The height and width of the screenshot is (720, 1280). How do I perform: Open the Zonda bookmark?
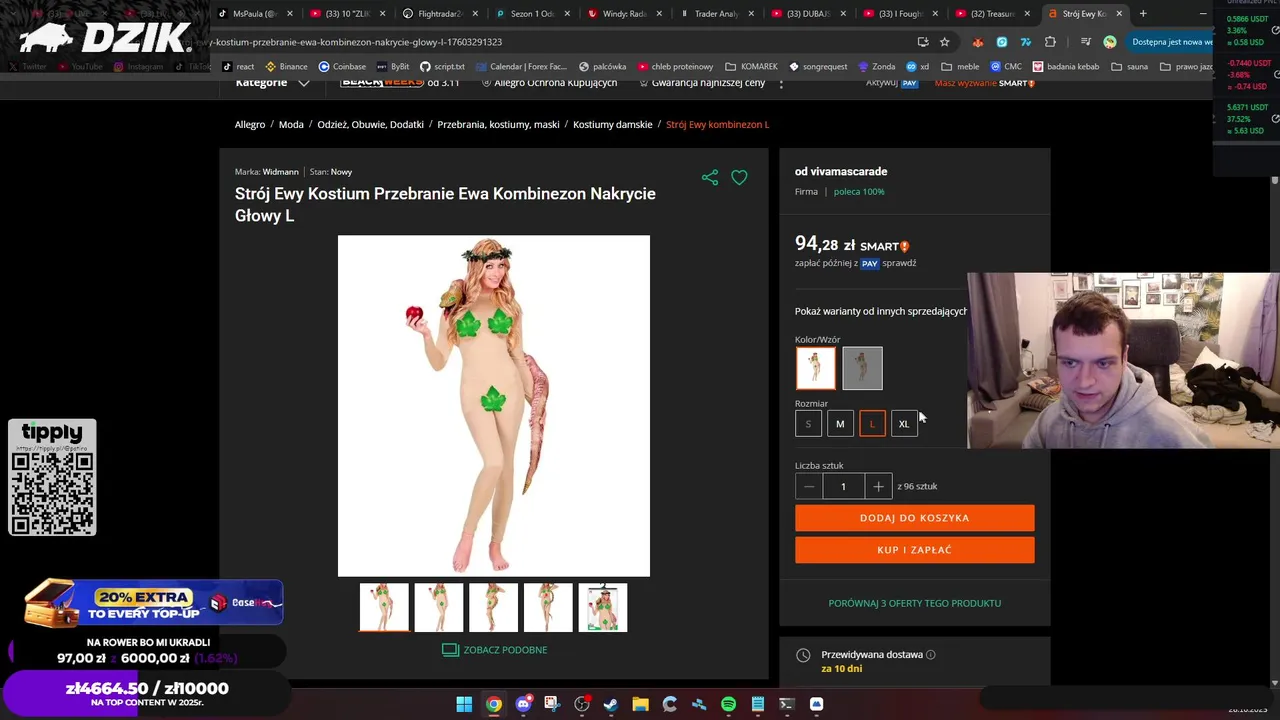point(876,67)
